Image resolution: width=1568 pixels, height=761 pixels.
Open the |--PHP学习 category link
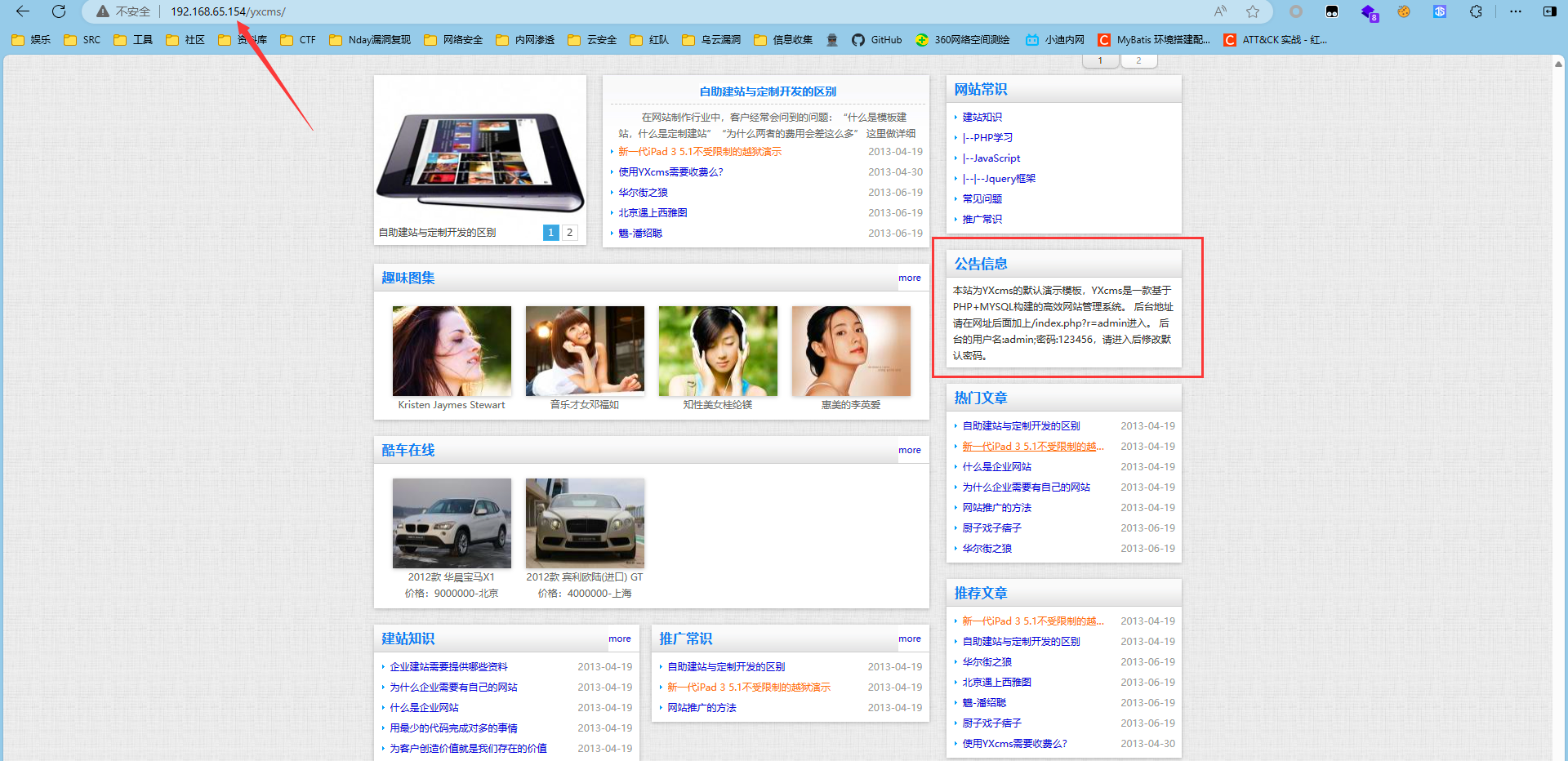click(987, 138)
